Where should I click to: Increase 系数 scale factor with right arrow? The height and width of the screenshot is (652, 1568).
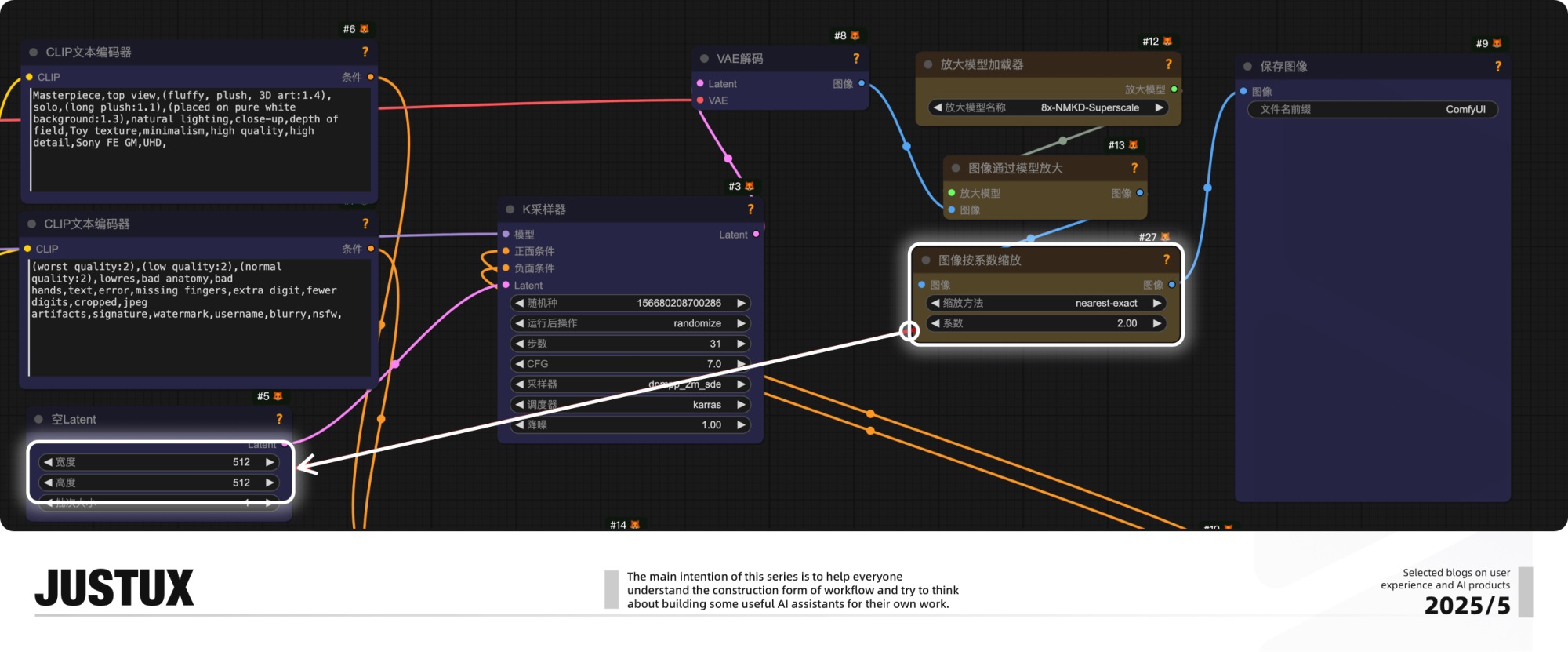click(x=1156, y=323)
